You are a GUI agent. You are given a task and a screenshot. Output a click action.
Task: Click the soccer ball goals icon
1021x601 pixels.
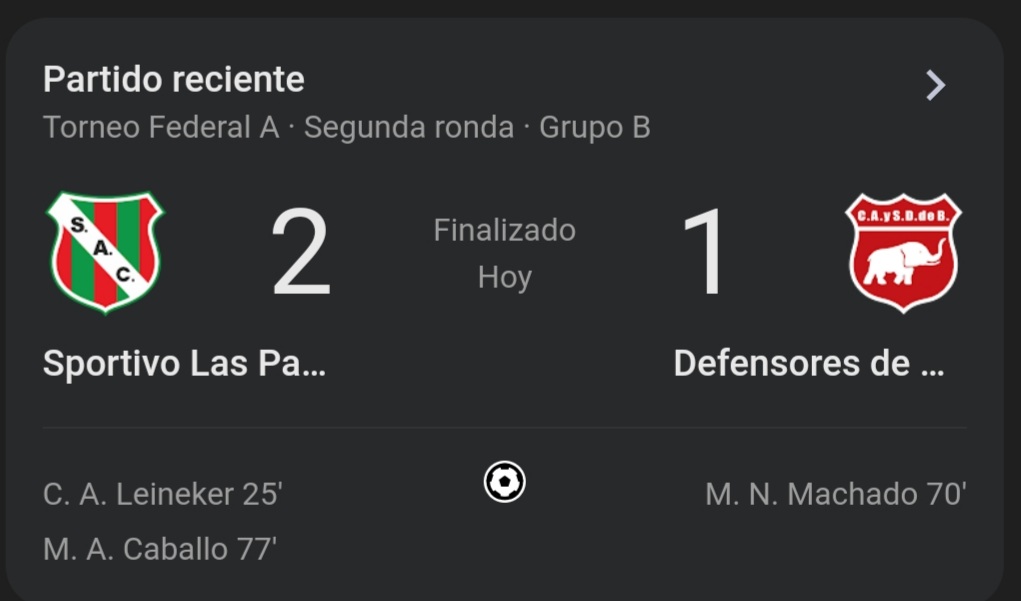[504, 482]
